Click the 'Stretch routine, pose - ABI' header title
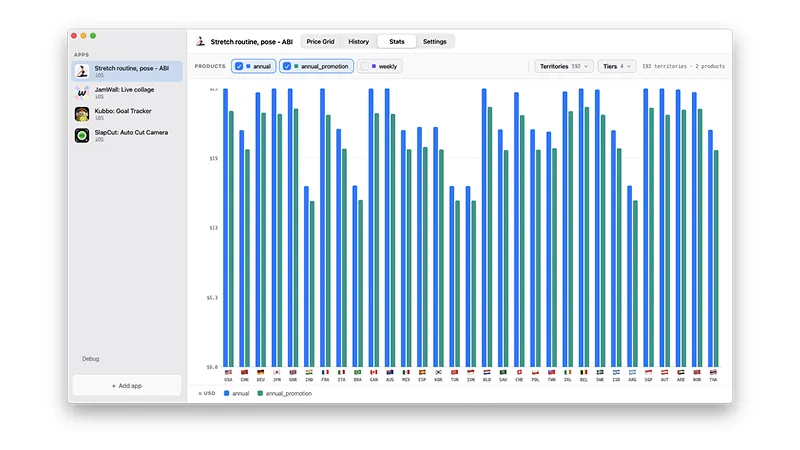Screen dimensions: 800x450 (252, 42)
